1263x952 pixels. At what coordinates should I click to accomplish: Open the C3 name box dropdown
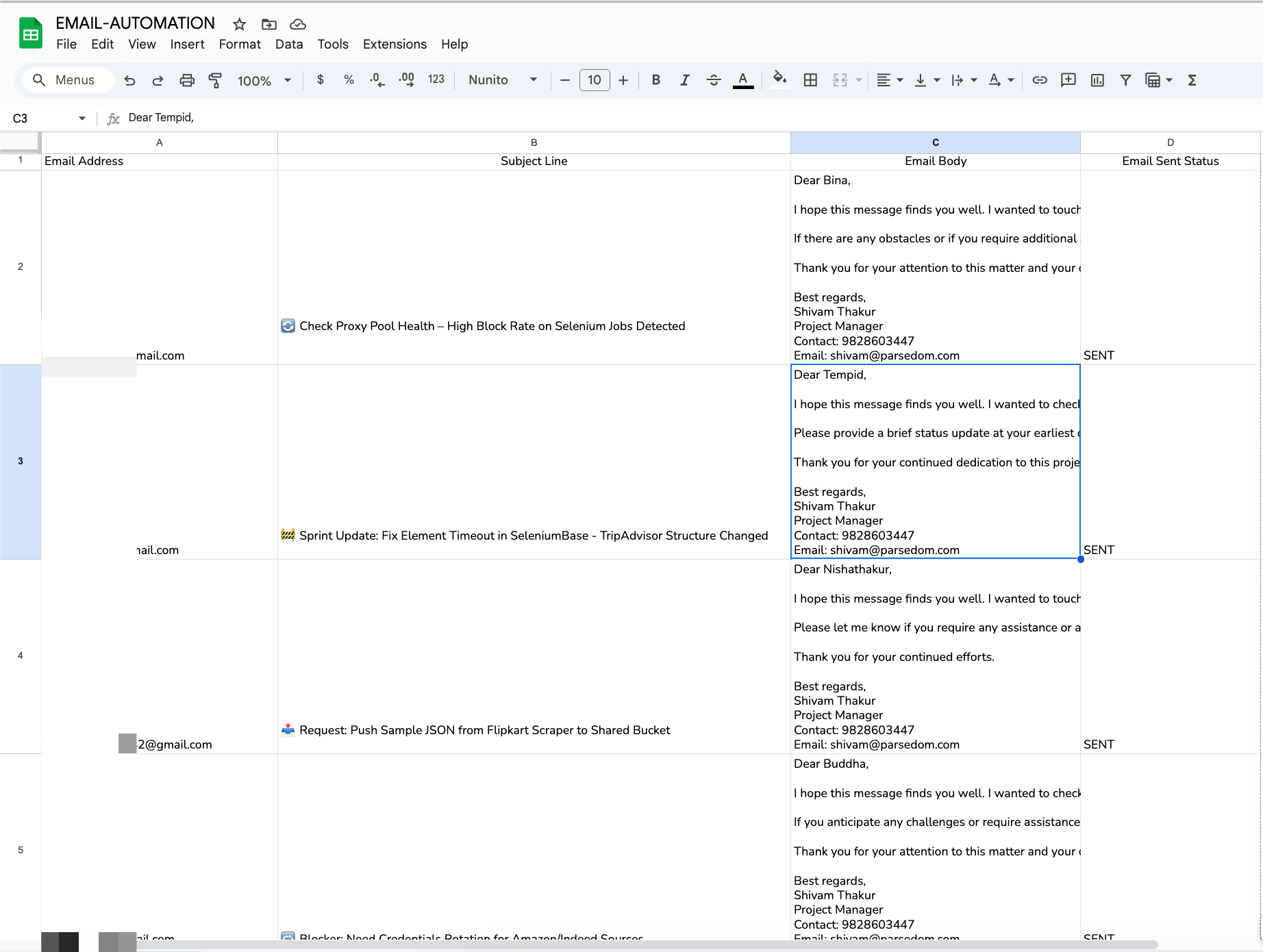point(82,118)
